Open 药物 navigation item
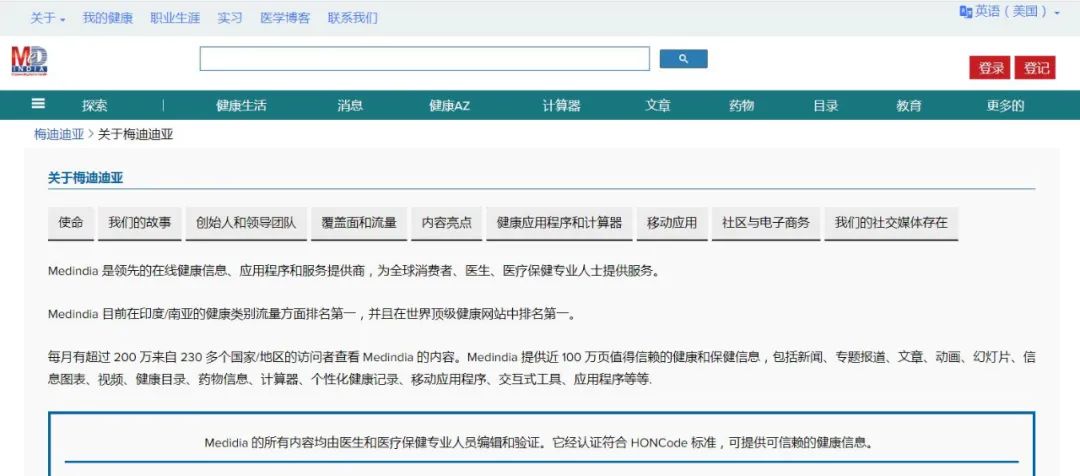Viewport: 1080px width, 476px height. [742, 106]
